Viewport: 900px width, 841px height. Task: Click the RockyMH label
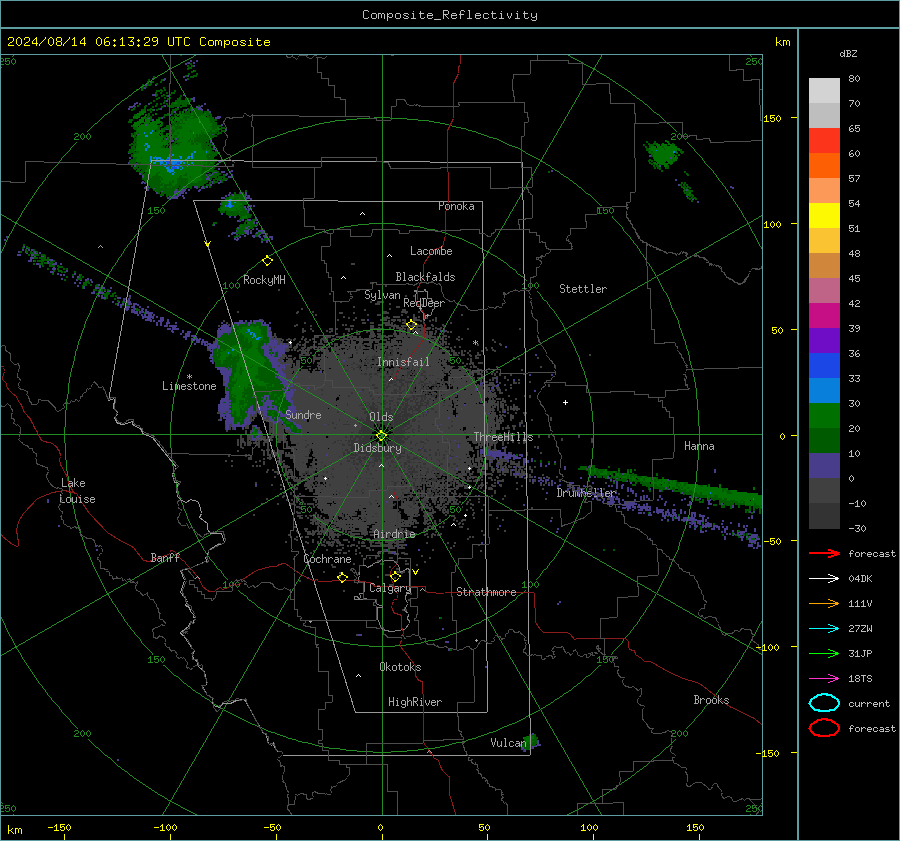(264, 280)
